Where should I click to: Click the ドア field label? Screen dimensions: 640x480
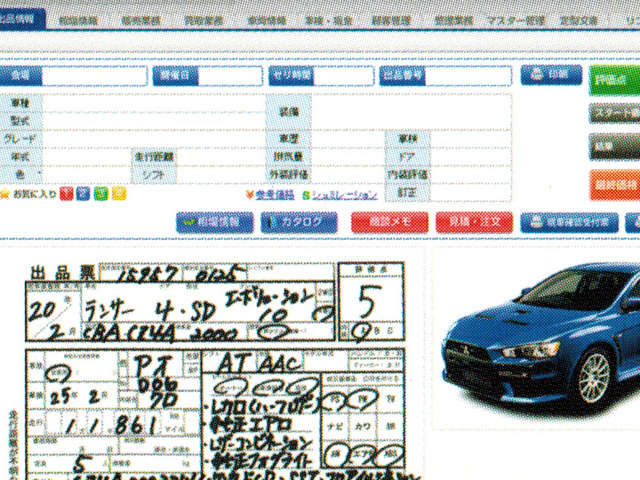point(407,157)
